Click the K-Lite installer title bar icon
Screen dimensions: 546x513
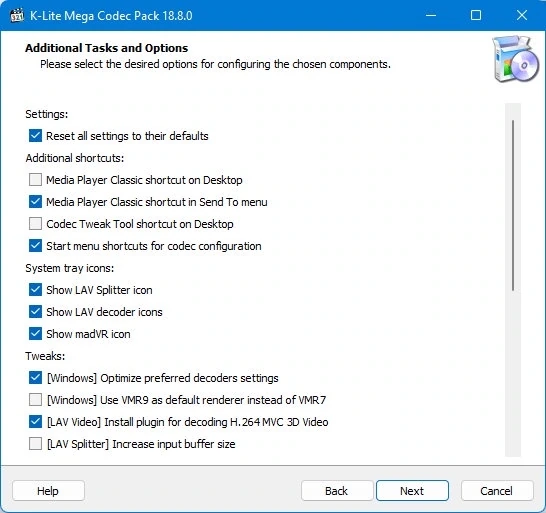[17, 15]
